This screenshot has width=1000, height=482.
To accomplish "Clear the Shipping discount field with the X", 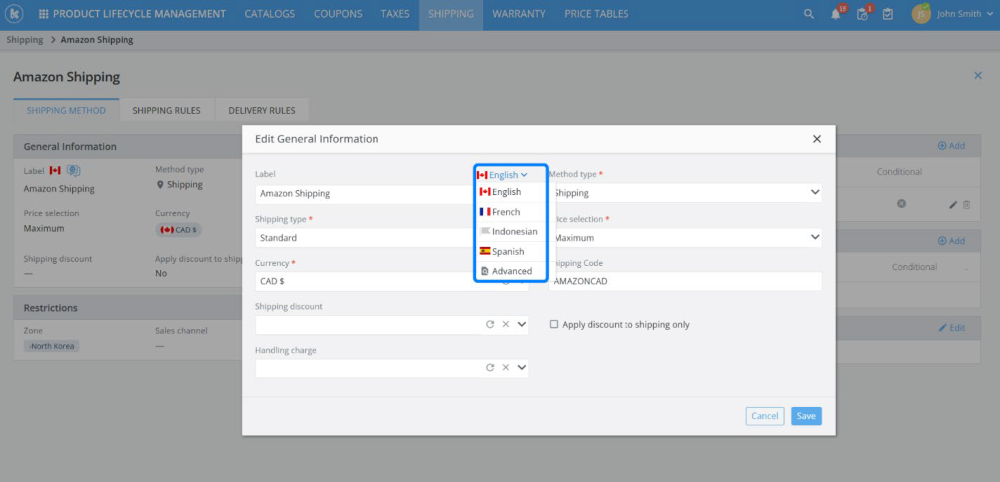I will 506,325.
